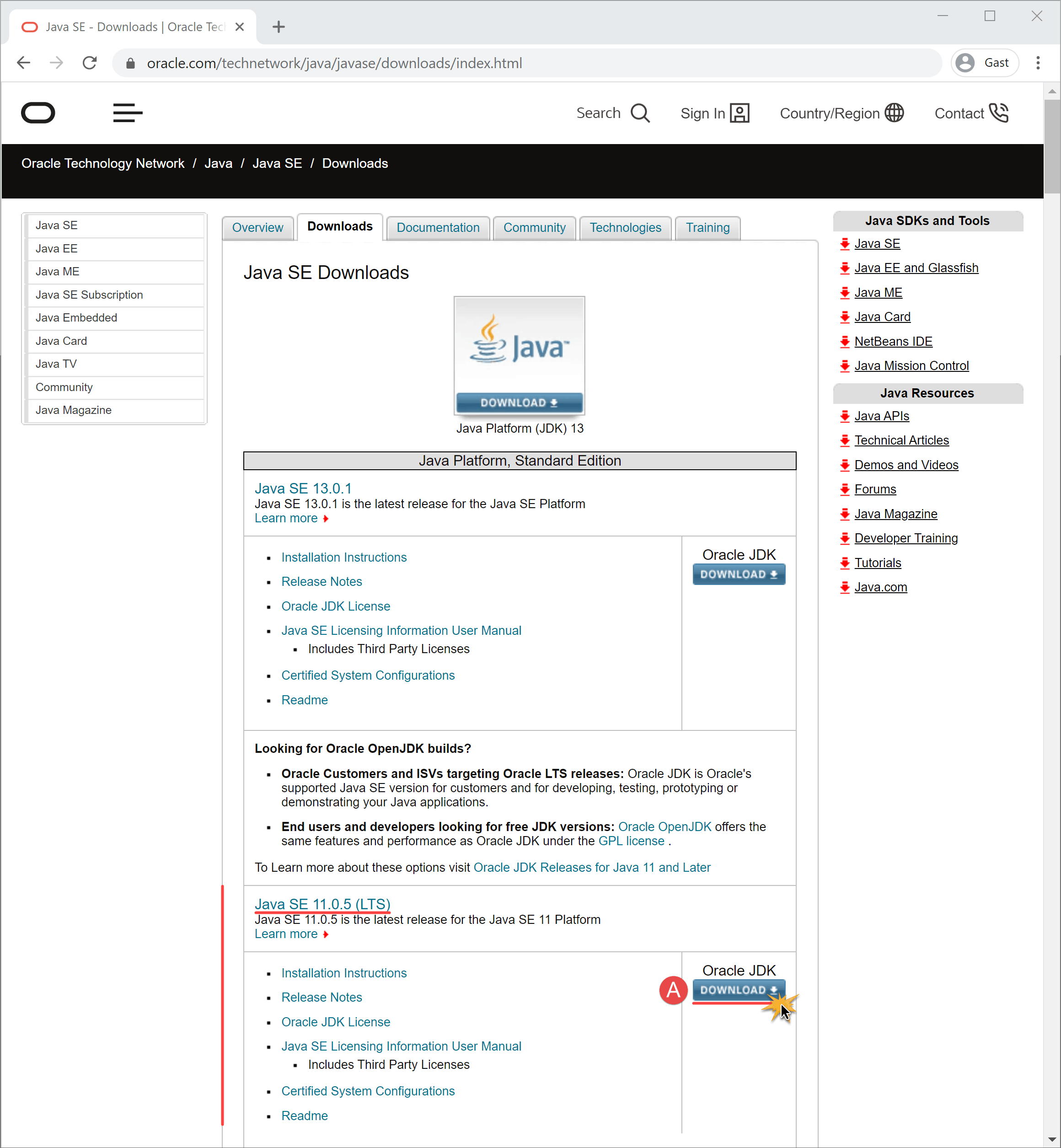Screen dimensions: 1061x1148
Task: Click the page vertical scrollbar thumb
Action: [1052, 146]
